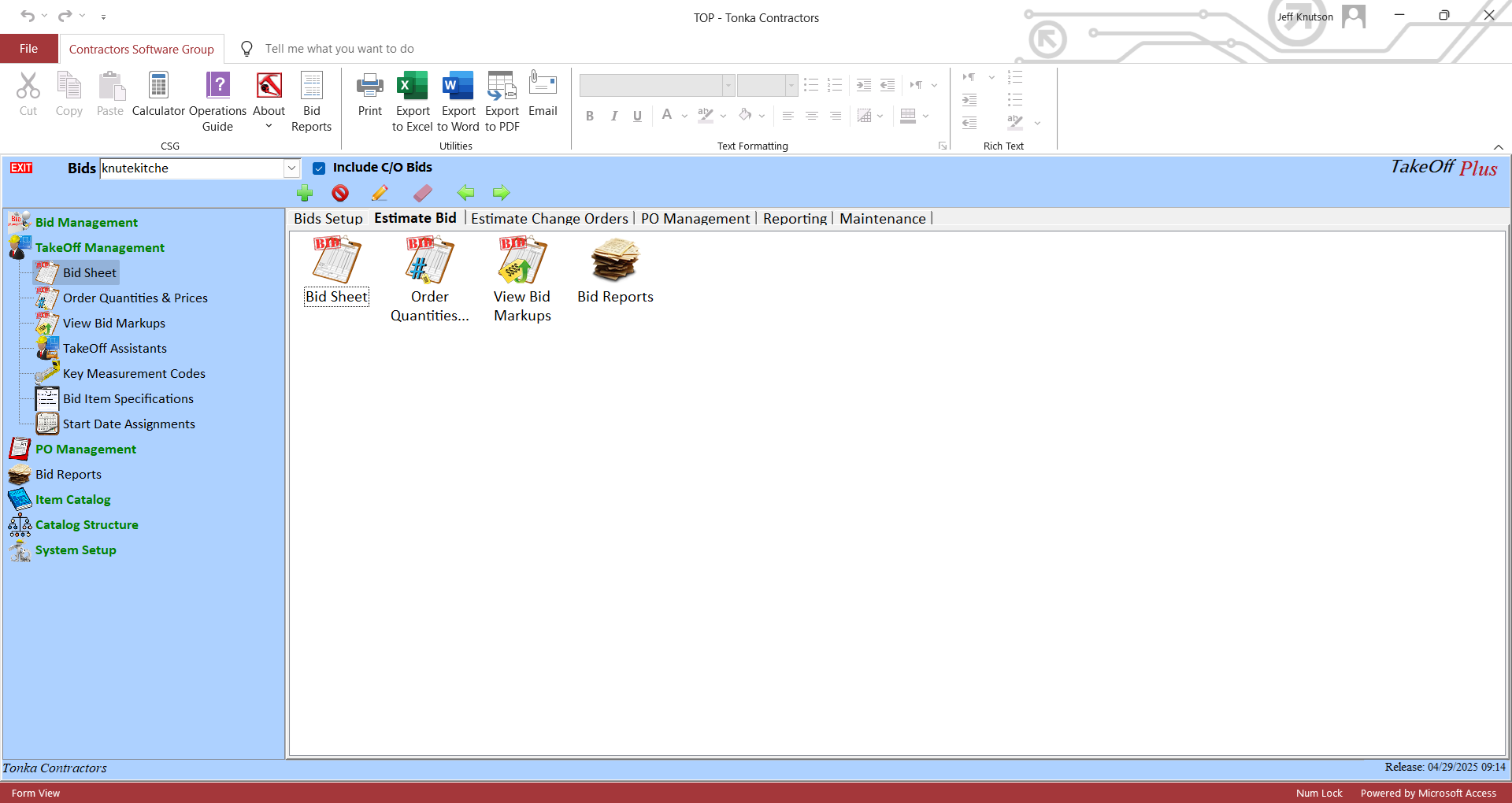This screenshot has height=803, width=1512.
Task: Open the Bids combo box dropdown arrow
Action: tap(291, 168)
